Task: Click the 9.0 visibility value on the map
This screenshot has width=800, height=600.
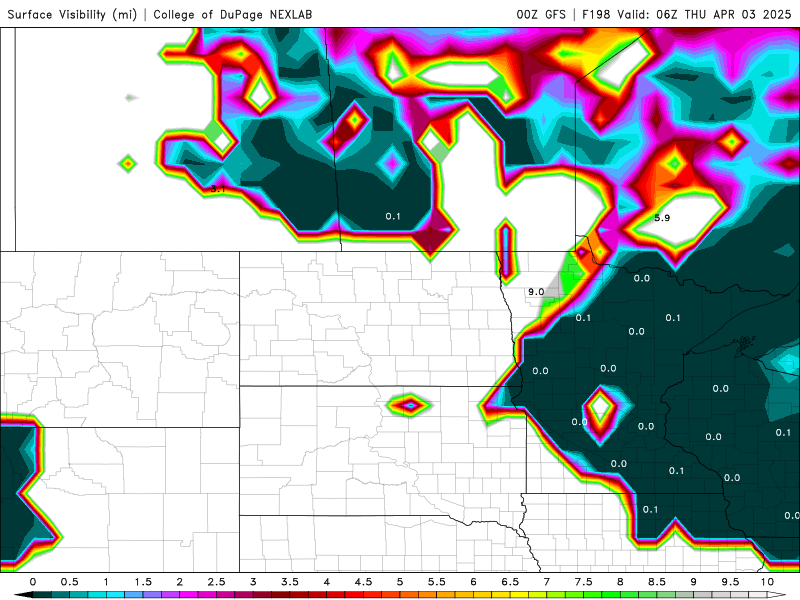Action: pyautogui.click(x=536, y=292)
